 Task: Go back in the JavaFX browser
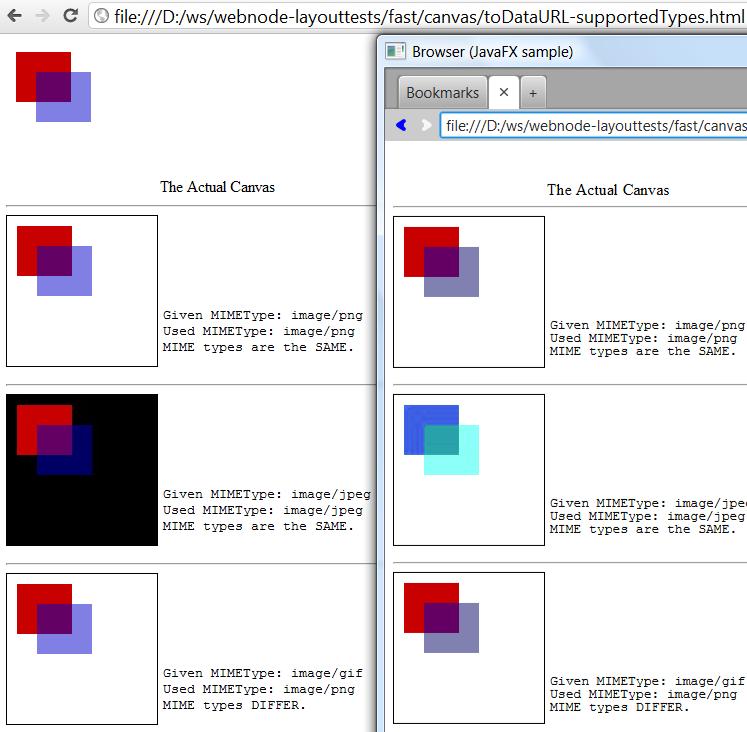tap(401, 125)
